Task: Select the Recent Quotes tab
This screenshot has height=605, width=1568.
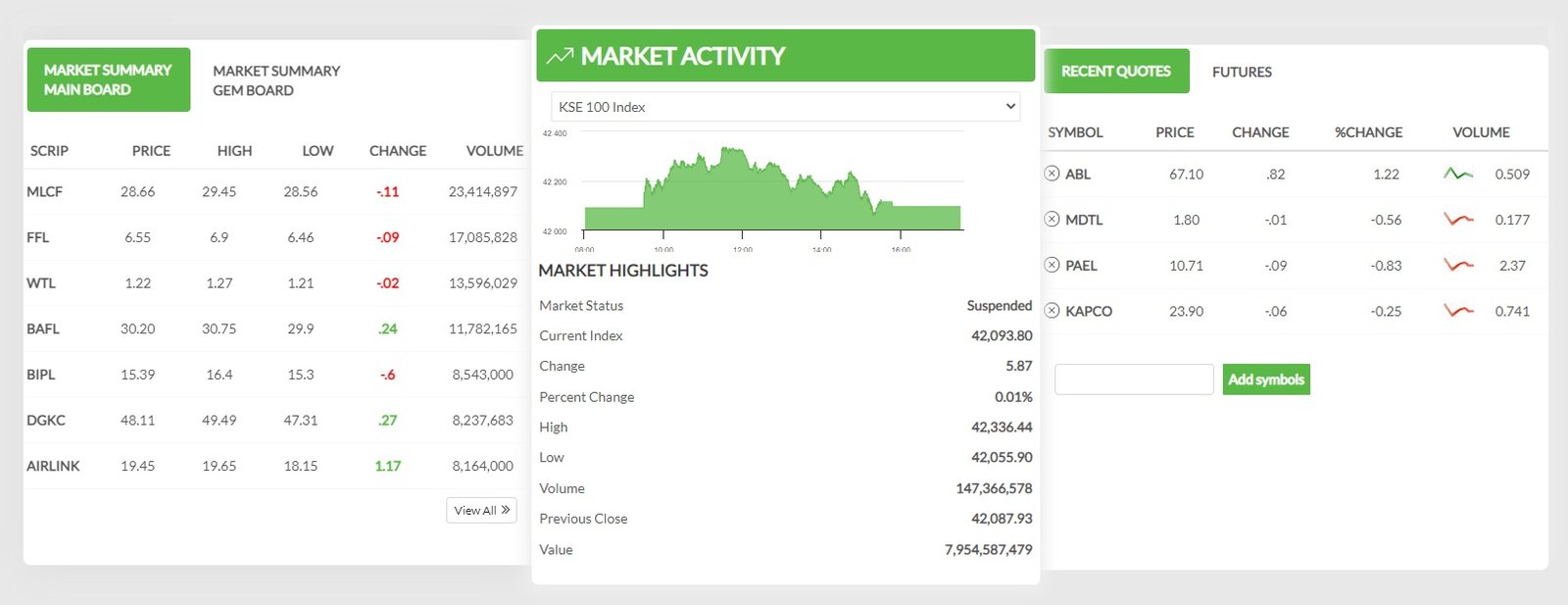Action: coord(1116,72)
